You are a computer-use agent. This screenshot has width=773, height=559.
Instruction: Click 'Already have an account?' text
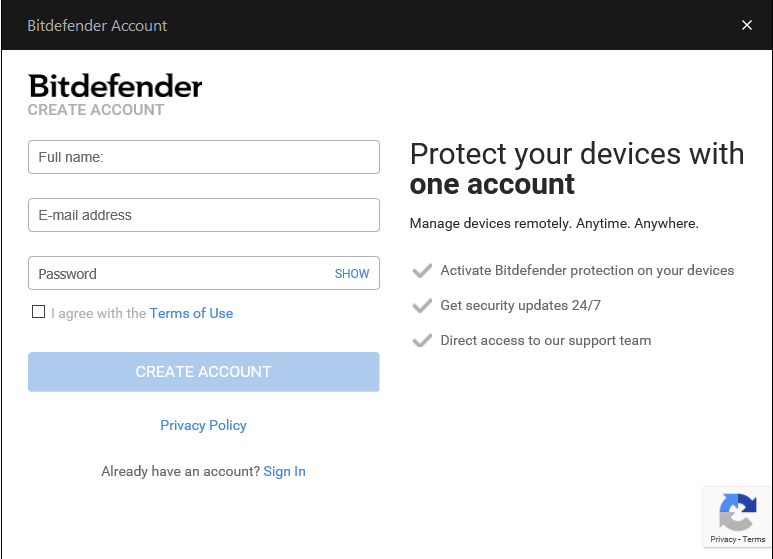(180, 471)
